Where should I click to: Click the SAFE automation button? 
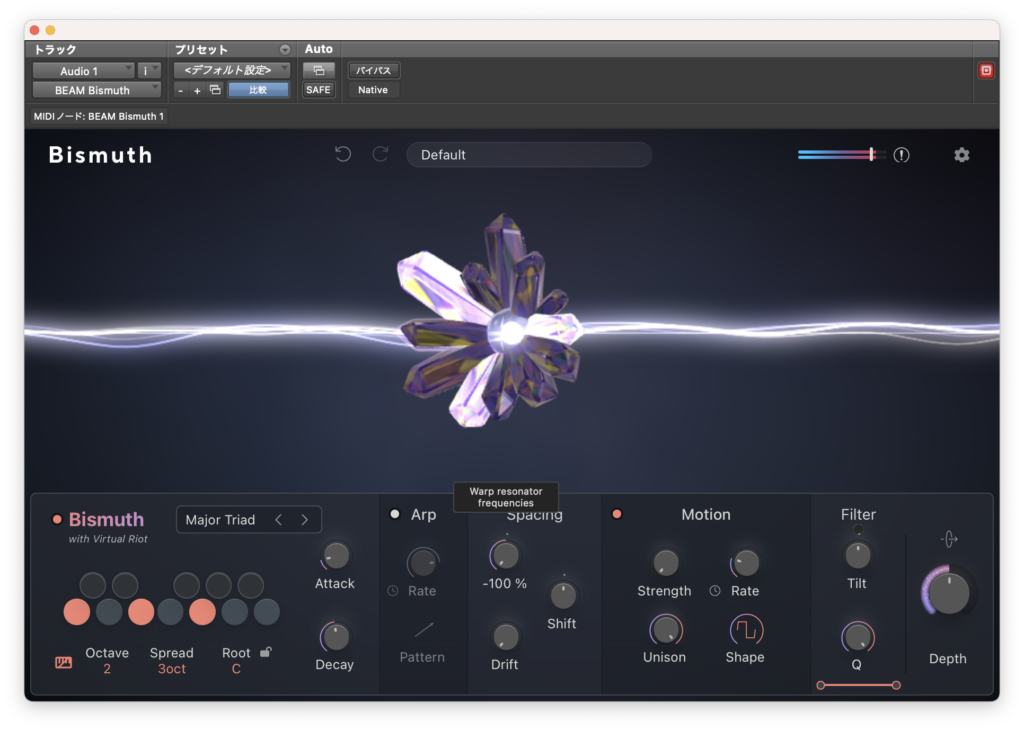point(319,89)
